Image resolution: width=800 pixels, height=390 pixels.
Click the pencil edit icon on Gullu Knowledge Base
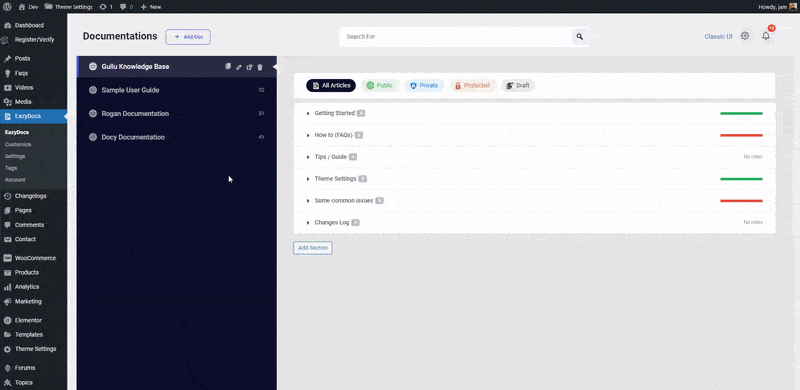tap(239, 67)
